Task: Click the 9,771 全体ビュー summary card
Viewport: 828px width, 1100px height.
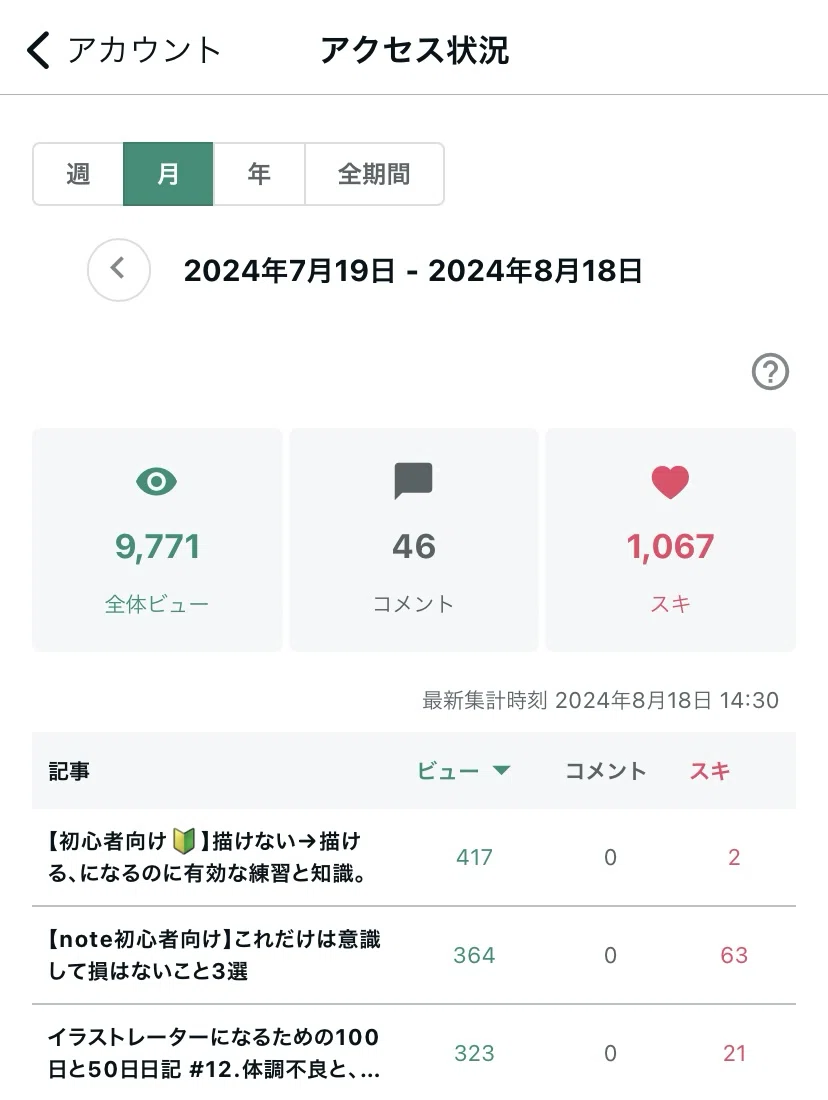Action: (157, 540)
